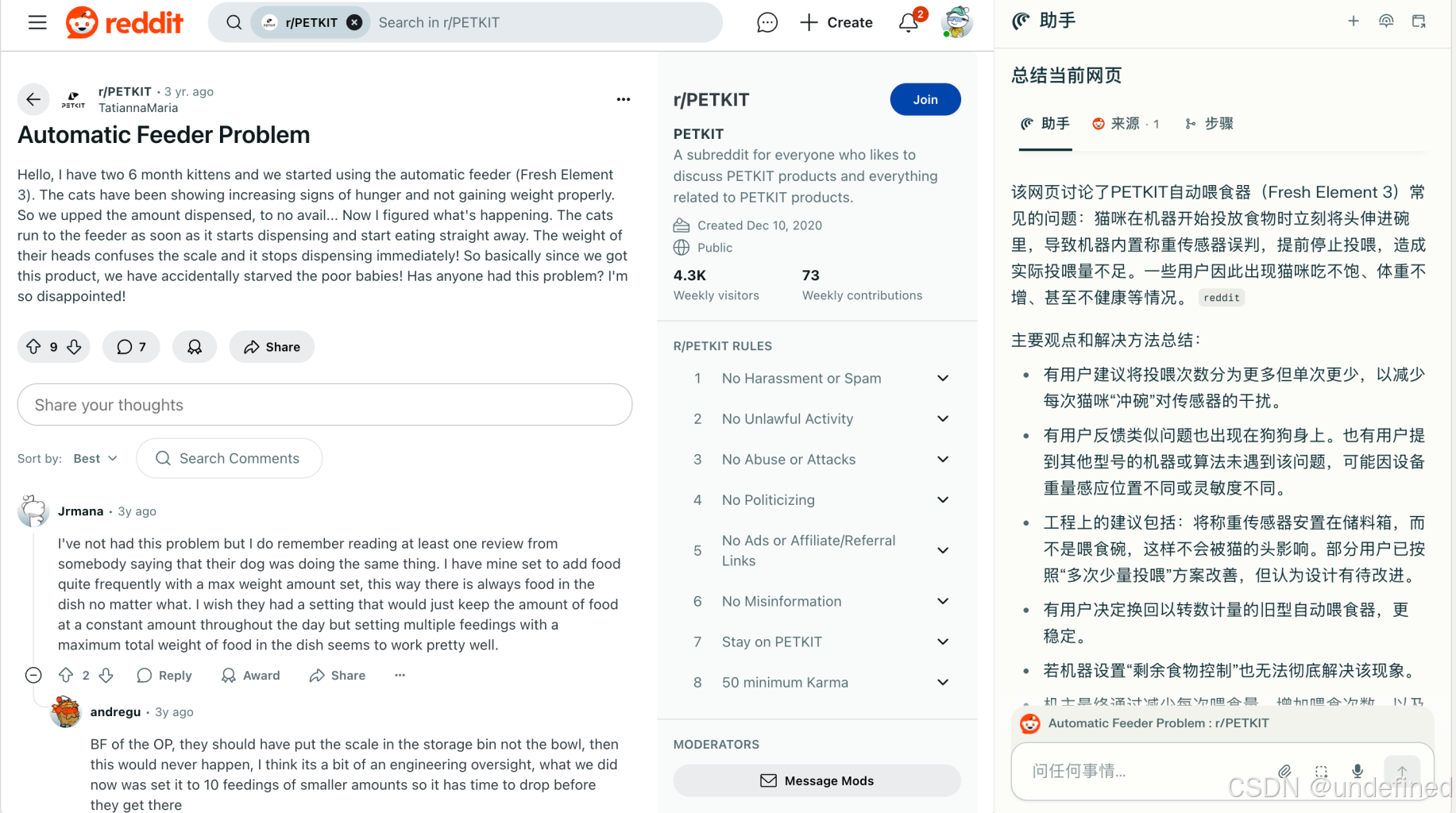Viewport: 1456px width, 813px height.
Task: Expand the No Harassment or Spam rule
Action: point(943,378)
